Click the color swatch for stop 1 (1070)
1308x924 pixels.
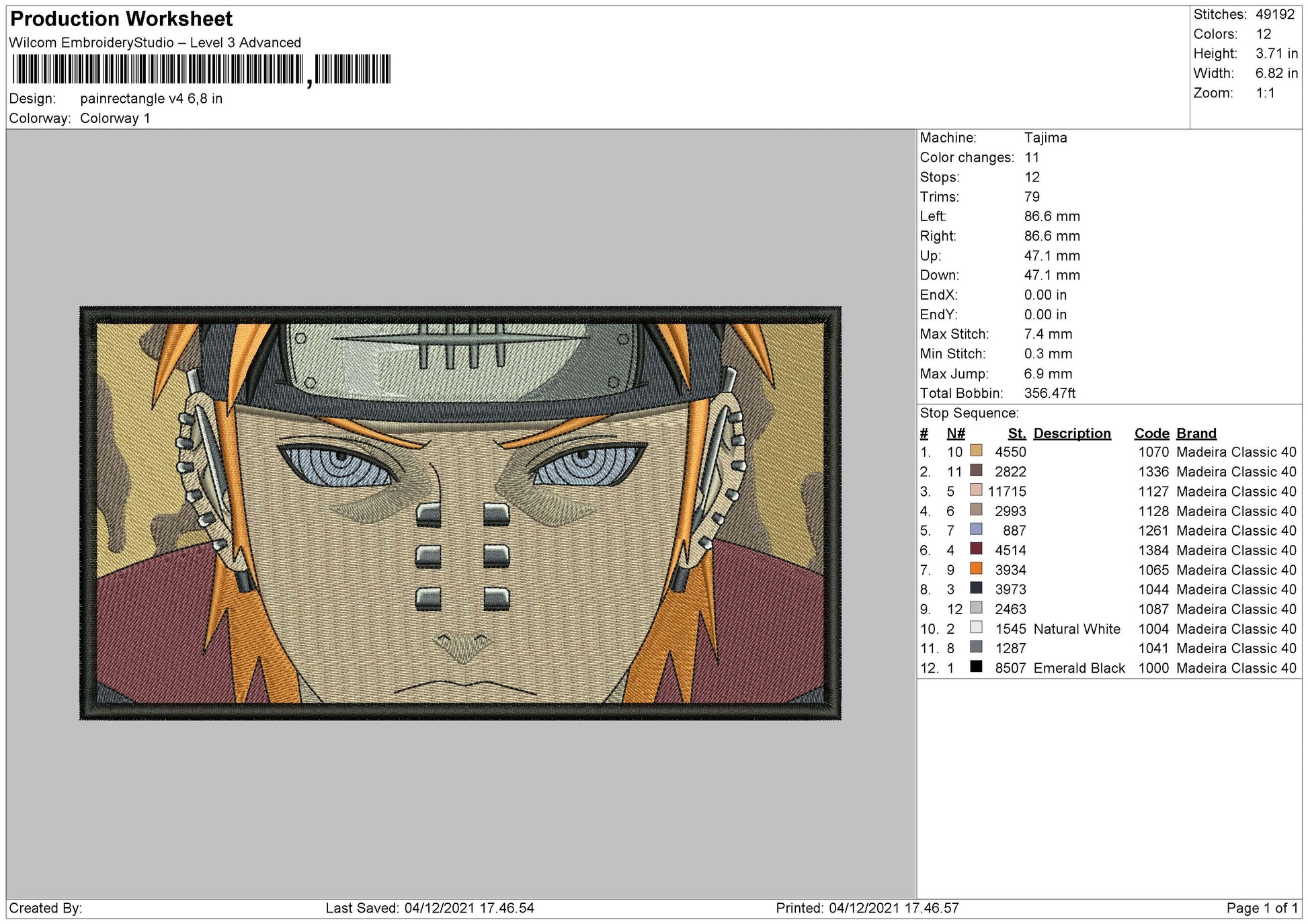click(x=976, y=450)
